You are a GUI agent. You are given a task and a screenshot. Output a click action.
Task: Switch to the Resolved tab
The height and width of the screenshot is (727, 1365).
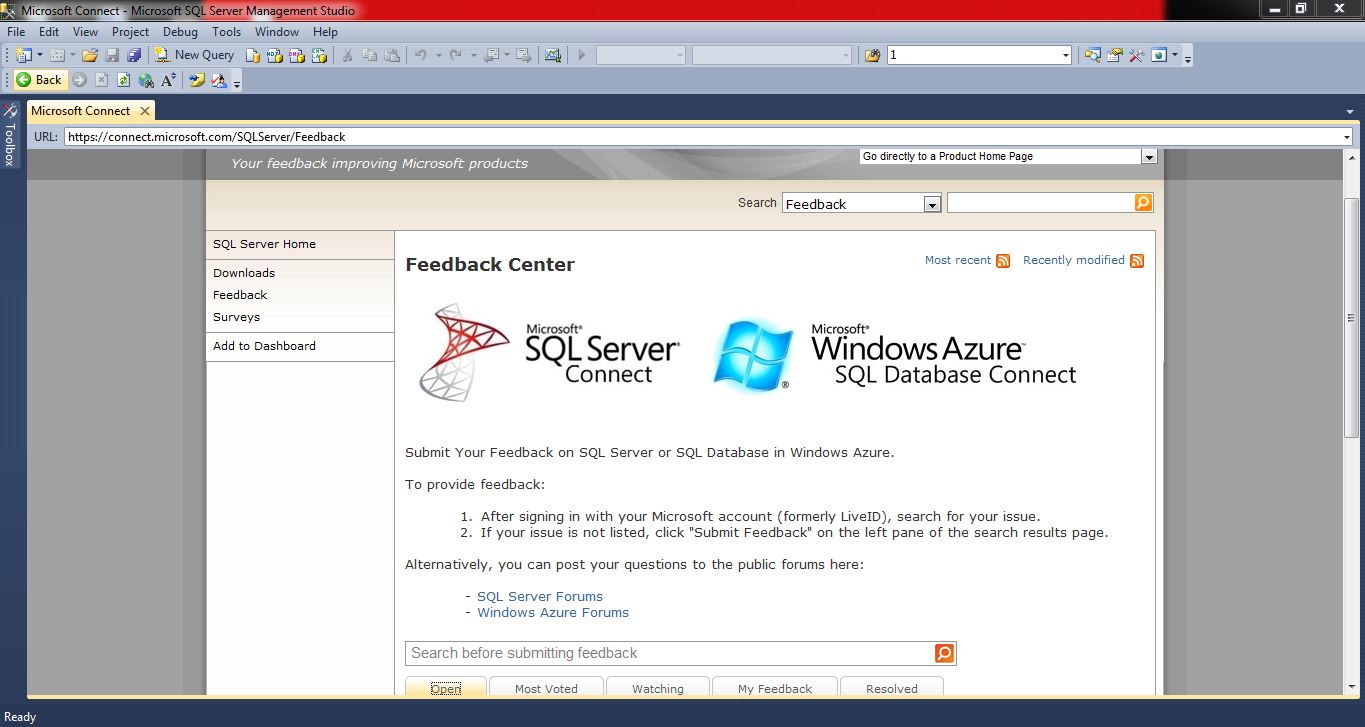point(892,687)
